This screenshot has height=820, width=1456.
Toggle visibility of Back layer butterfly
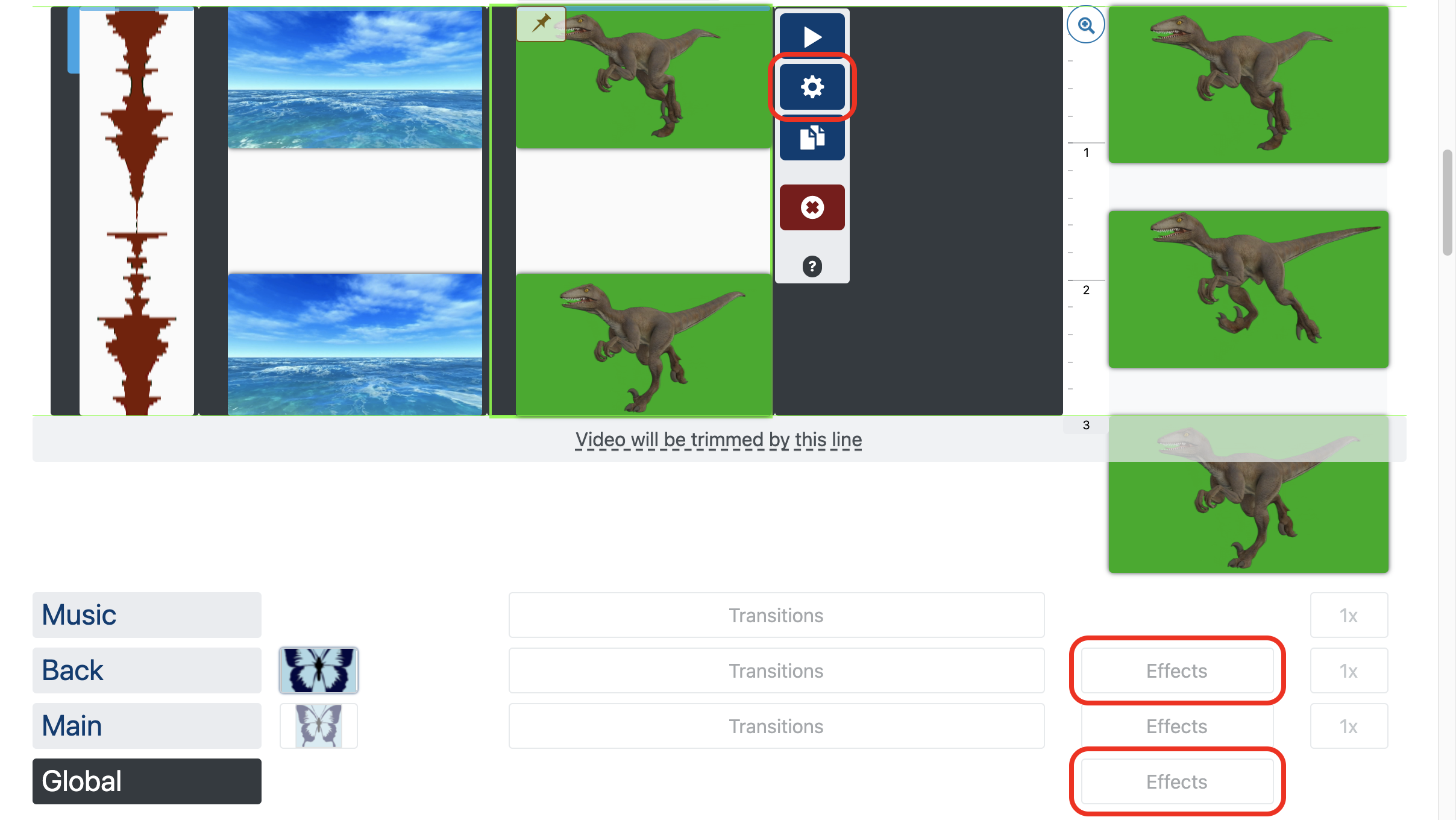(318, 670)
